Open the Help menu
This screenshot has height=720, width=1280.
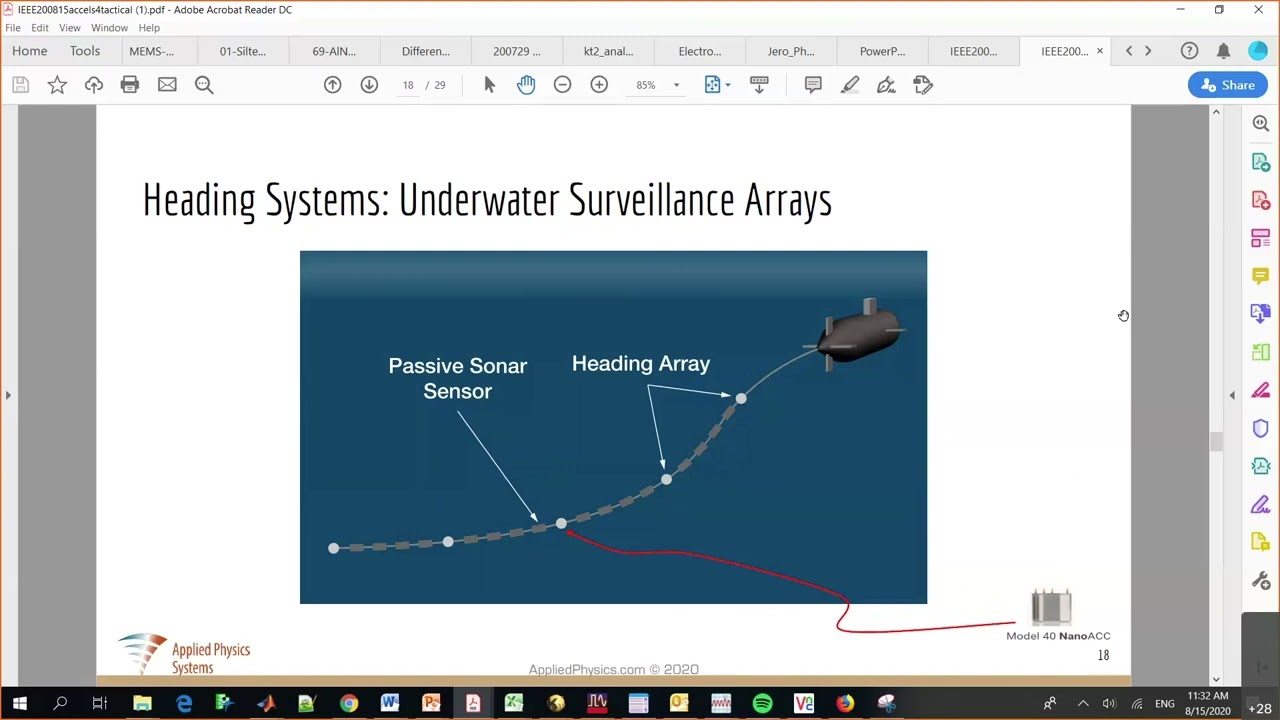click(x=149, y=28)
